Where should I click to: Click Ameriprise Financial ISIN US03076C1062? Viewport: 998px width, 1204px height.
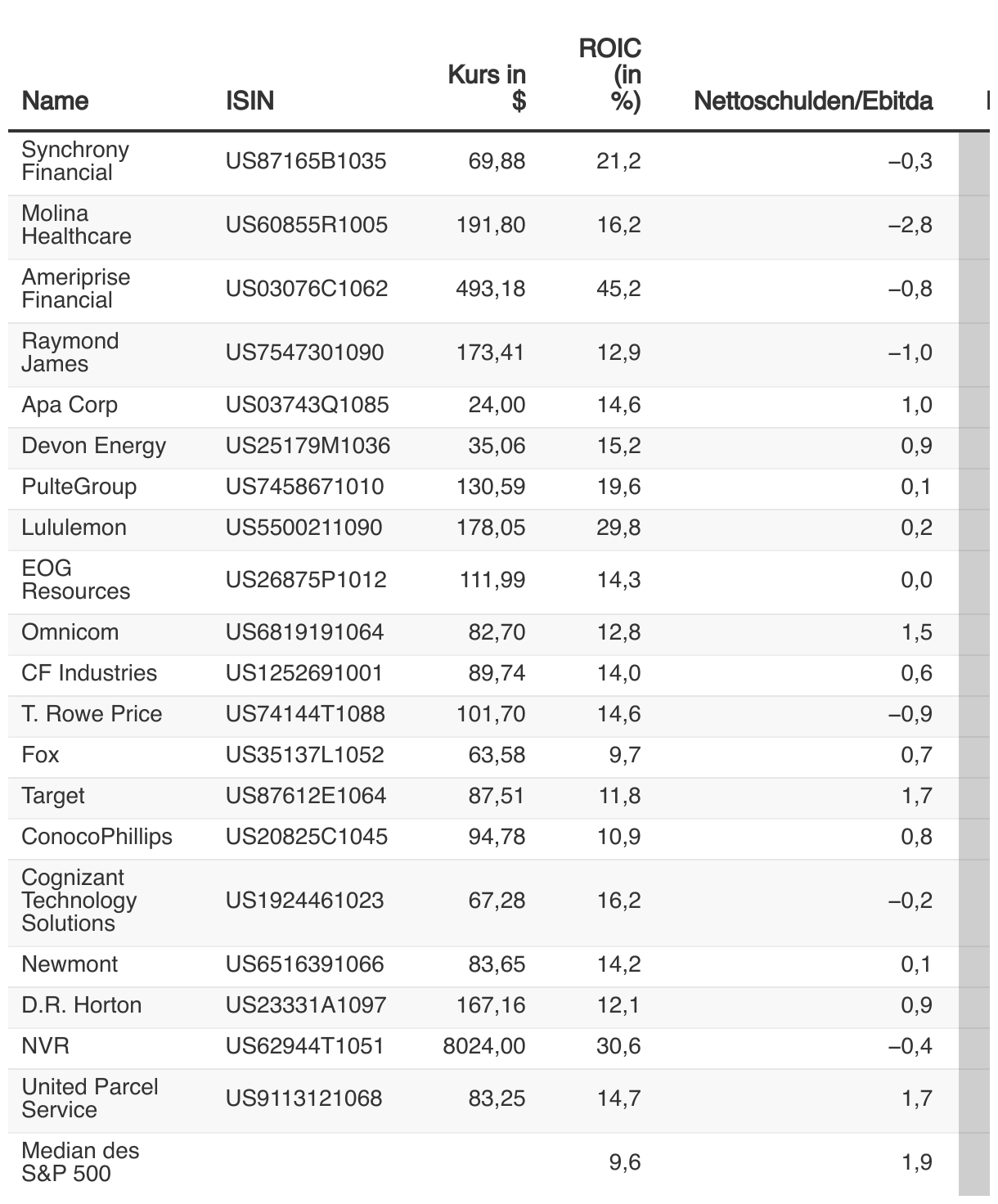(x=307, y=289)
